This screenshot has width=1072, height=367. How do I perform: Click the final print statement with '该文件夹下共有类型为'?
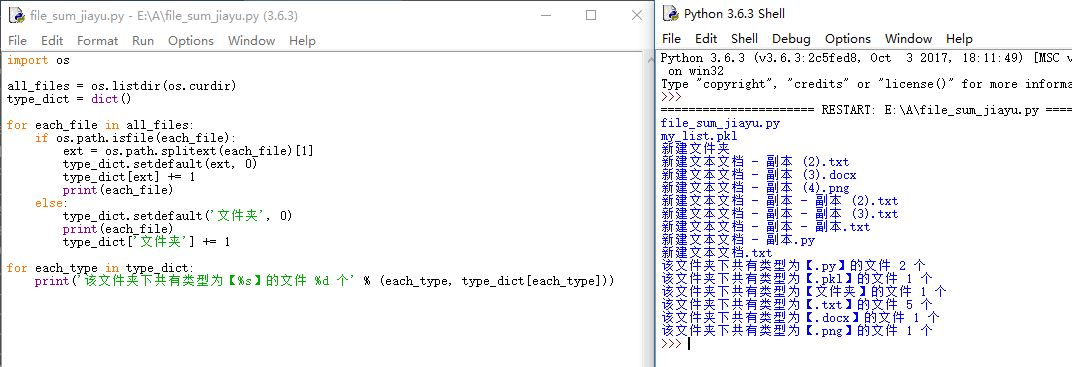325,281
